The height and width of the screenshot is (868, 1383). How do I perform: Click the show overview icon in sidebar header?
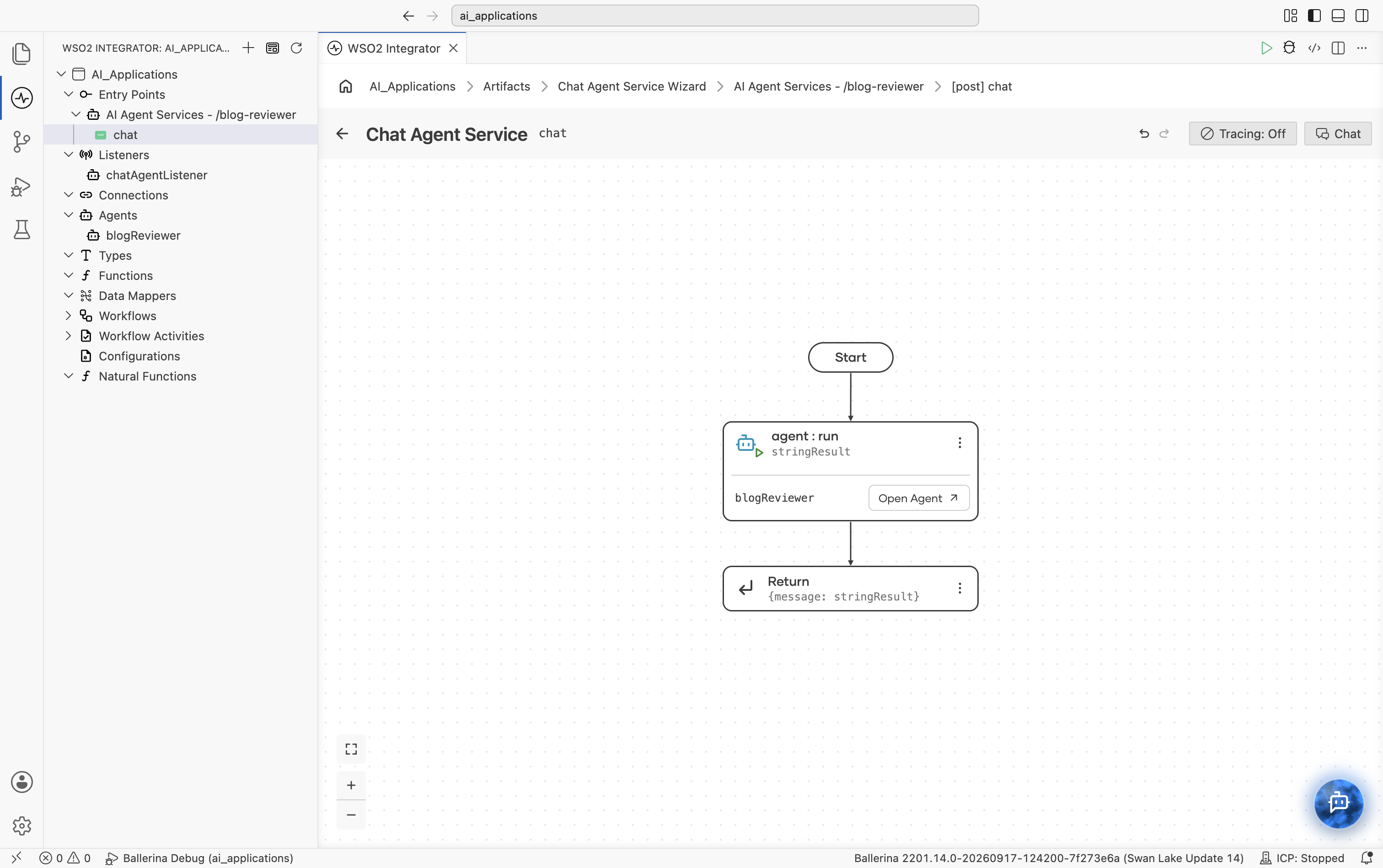click(272, 48)
